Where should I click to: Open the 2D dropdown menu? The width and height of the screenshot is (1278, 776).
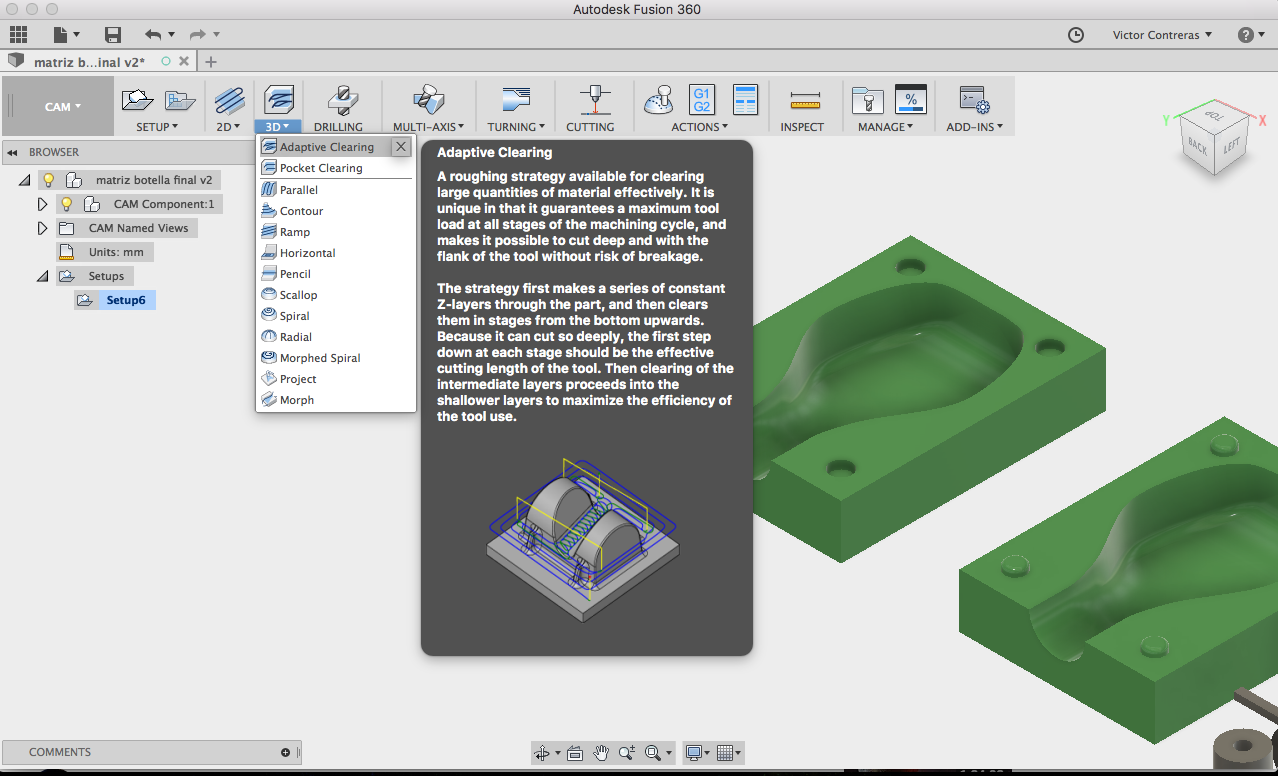229,127
